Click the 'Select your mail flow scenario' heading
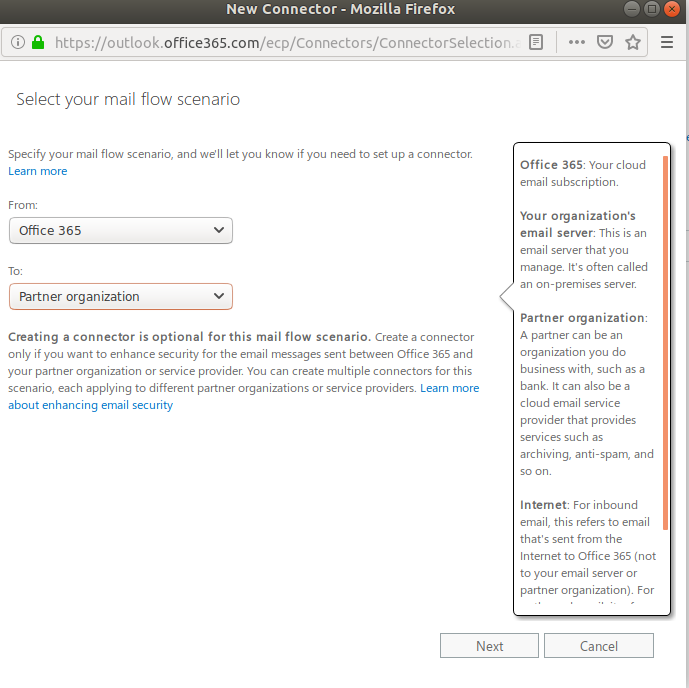Viewport: 689px width, 688px height. click(128, 99)
